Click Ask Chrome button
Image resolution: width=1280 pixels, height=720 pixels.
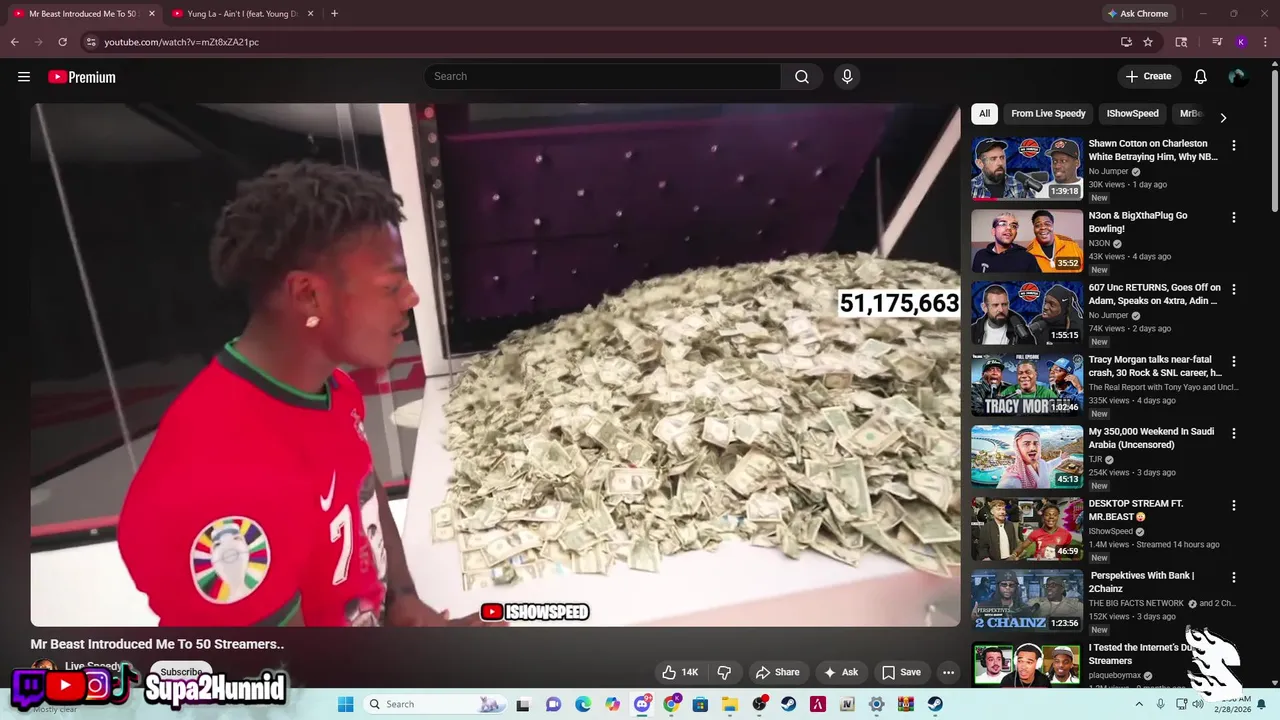coord(1138,14)
